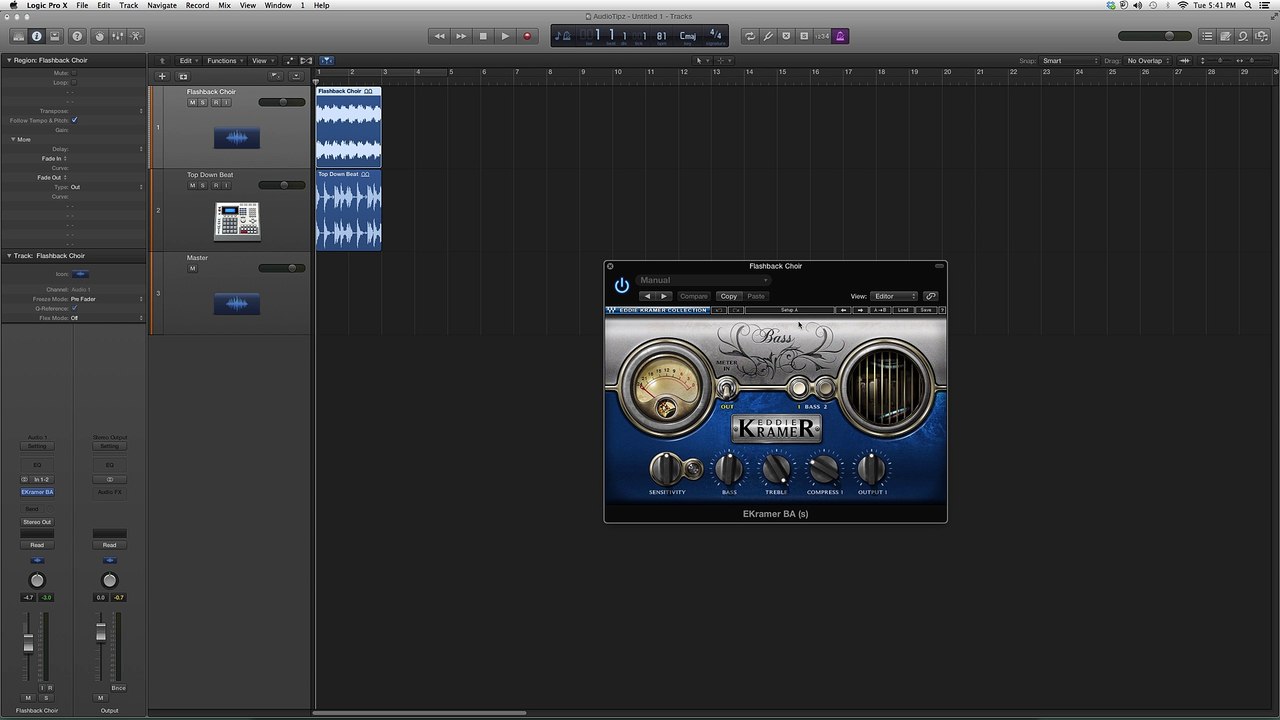Click the plug-in Link chain icon
Image resolution: width=1280 pixels, height=720 pixels.
pyautogui.click(x=931, y=296)
